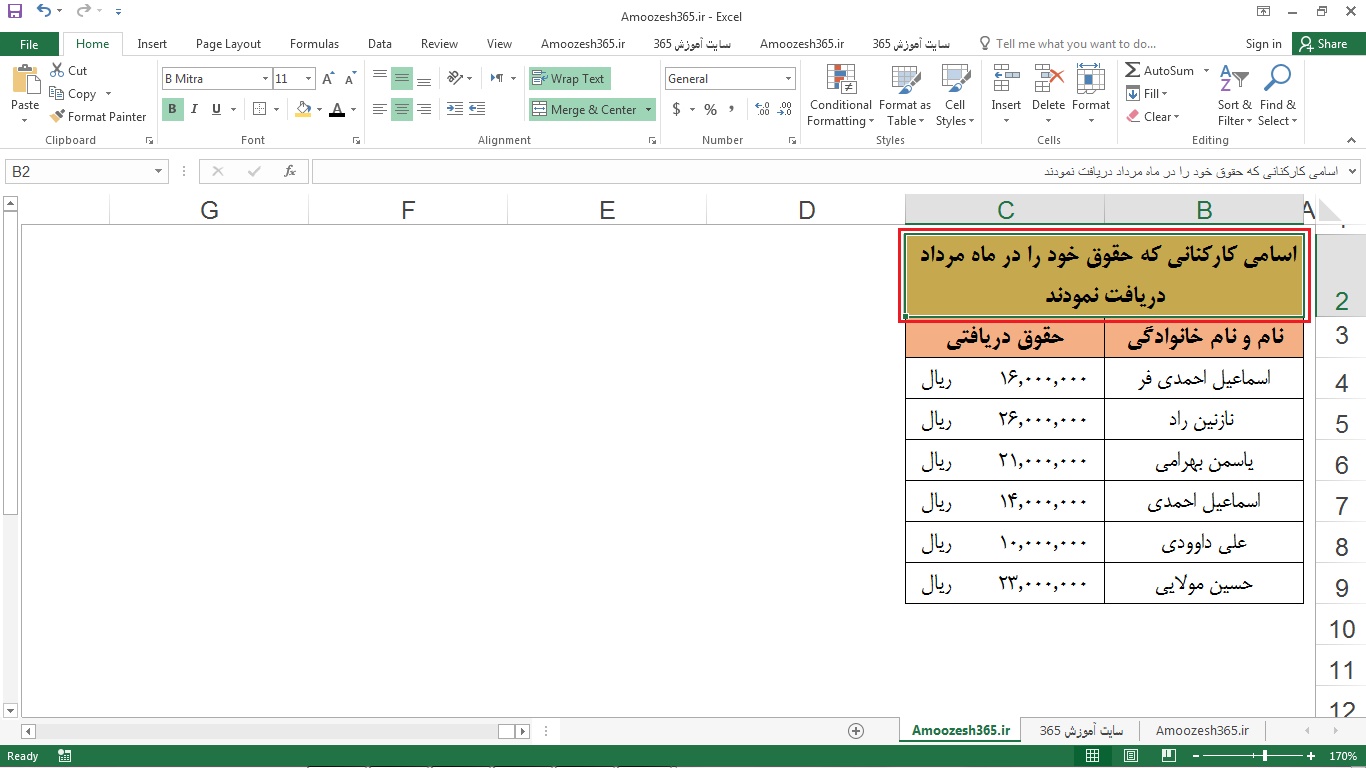Click the Increase Indent icon
Screen dimensions: 1366x768
pos(478,109)
